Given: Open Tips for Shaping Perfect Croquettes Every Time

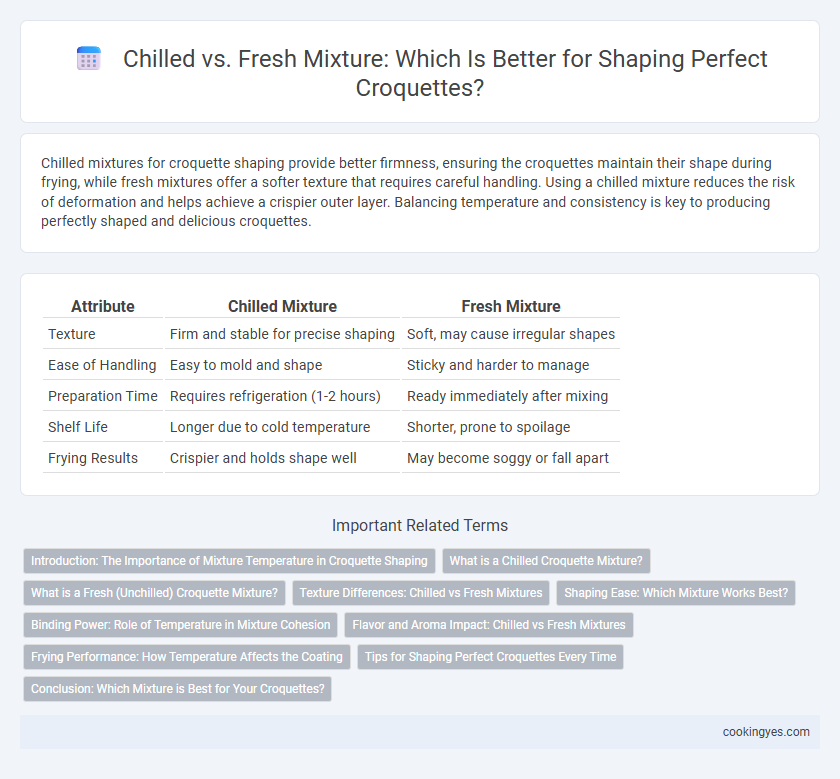Looking at the screenshot, I should (490, 657).
